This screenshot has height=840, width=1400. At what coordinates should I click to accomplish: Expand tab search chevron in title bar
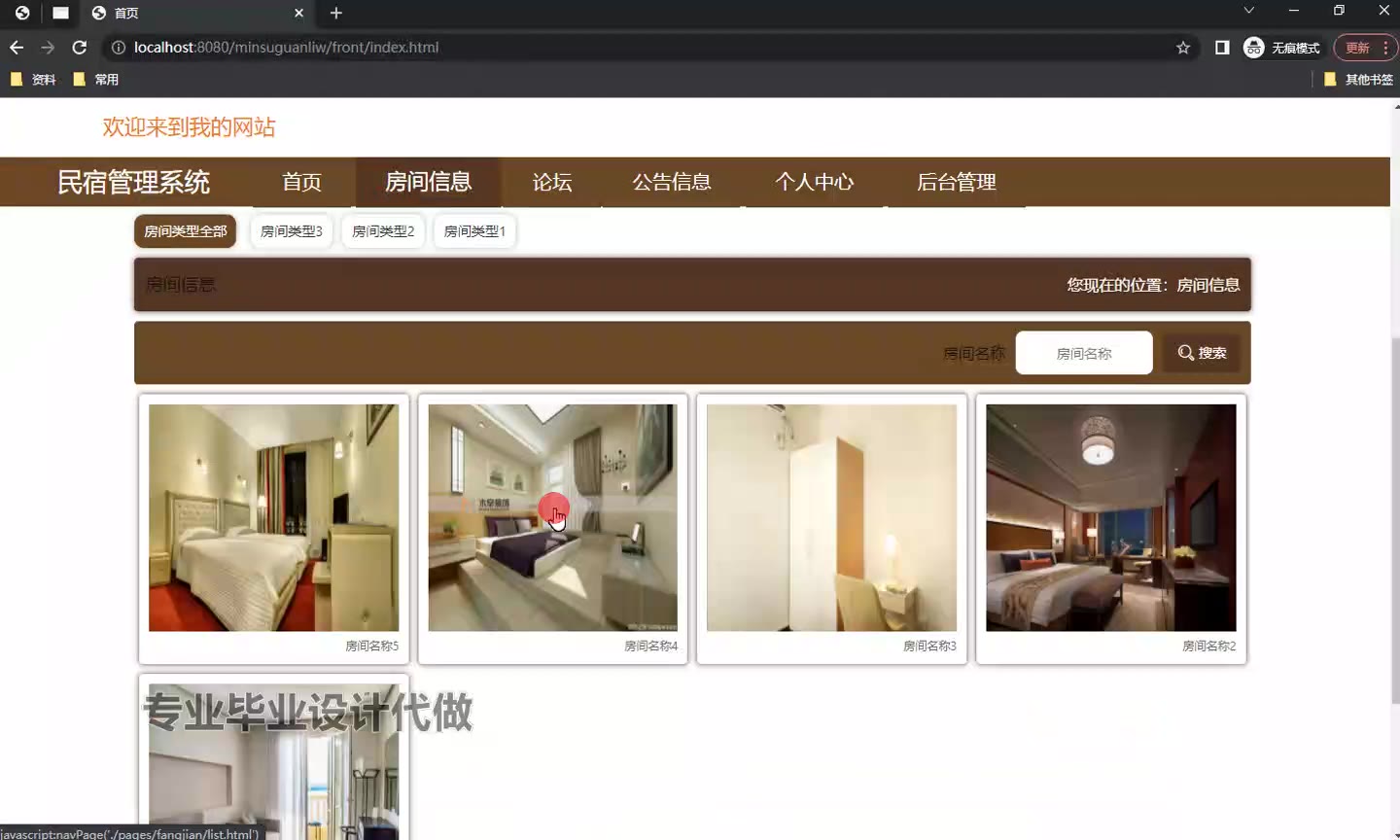tap(1249, 10)
